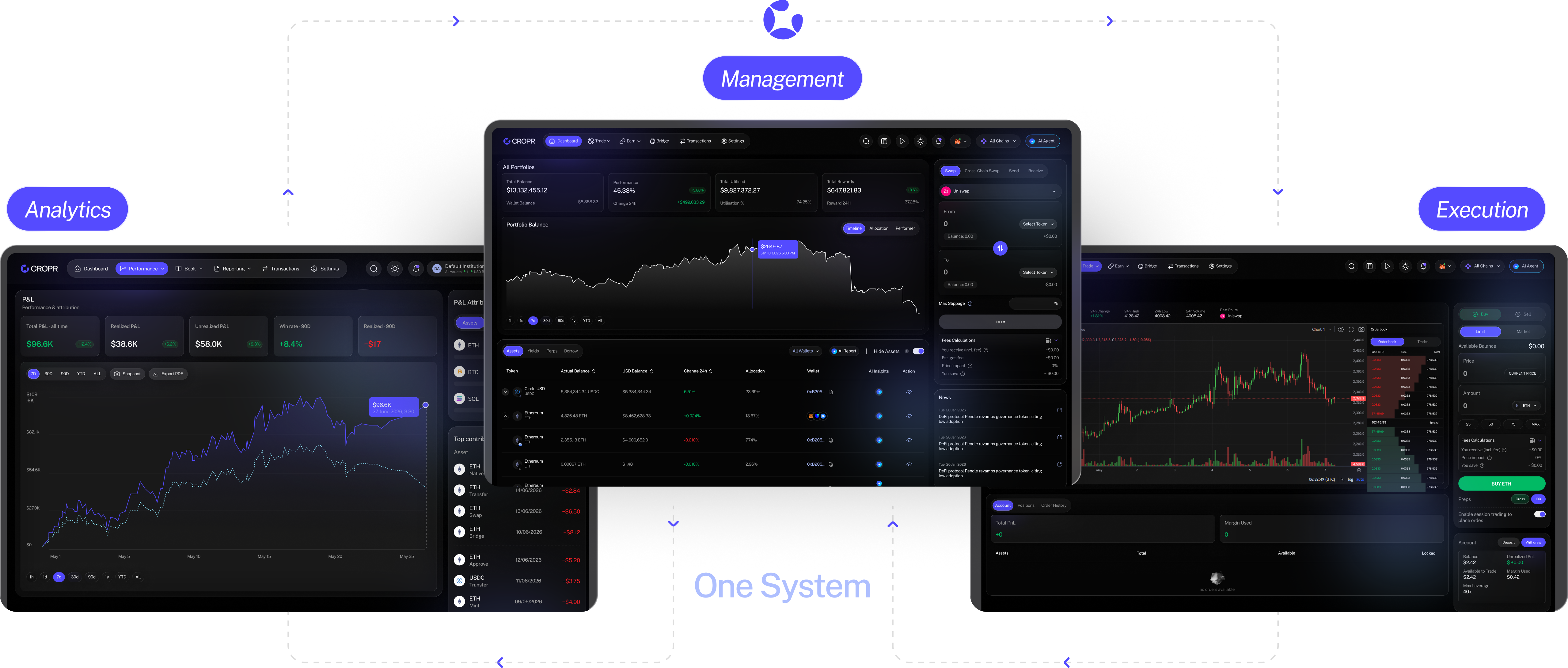Flip swap direction with the round arrows button
Screen dimensions: 1568x668
coord(1000,248)
